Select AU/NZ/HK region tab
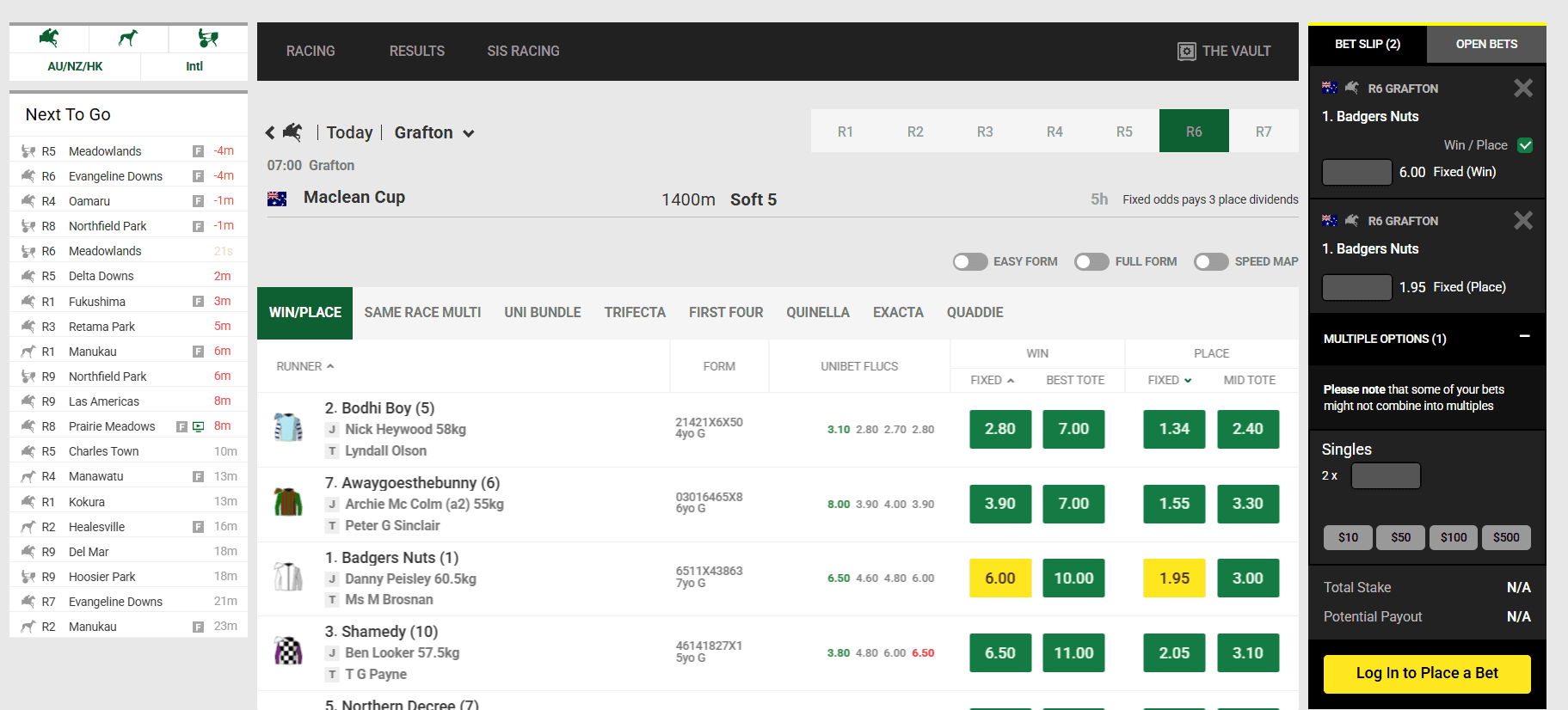Image resolution: width=1568 pixels, height=710 pixels. [x=75, y=66]
